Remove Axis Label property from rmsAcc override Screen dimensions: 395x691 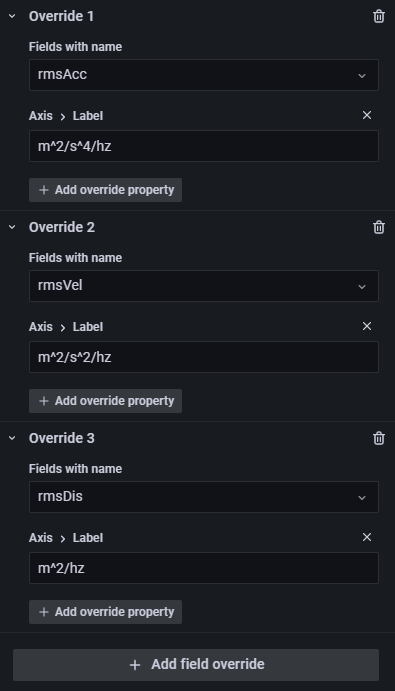(367, 115)
